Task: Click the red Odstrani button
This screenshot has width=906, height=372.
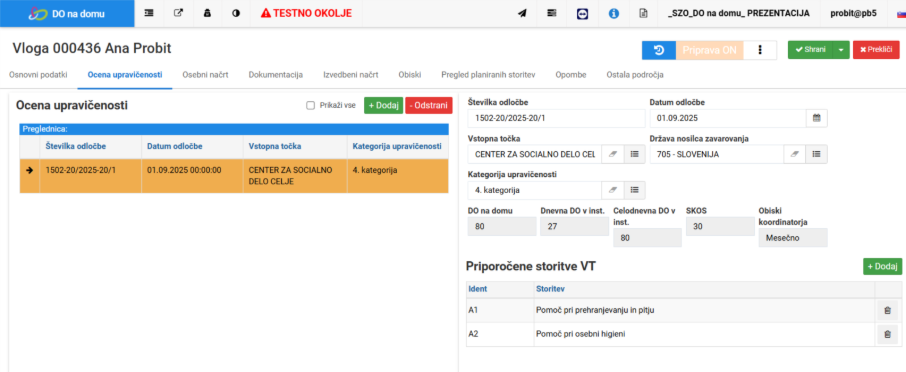Action: point(429,105)
